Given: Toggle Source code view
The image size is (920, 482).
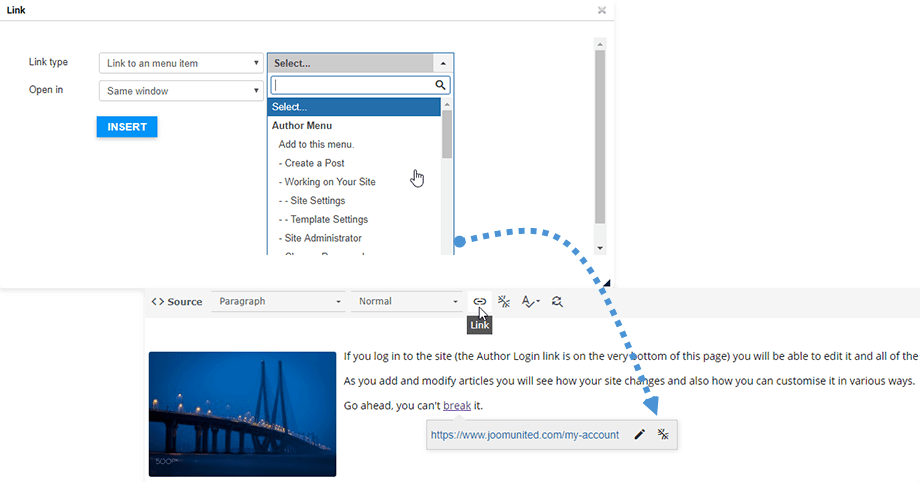Looking at the screenshot, I should (177, 301).
